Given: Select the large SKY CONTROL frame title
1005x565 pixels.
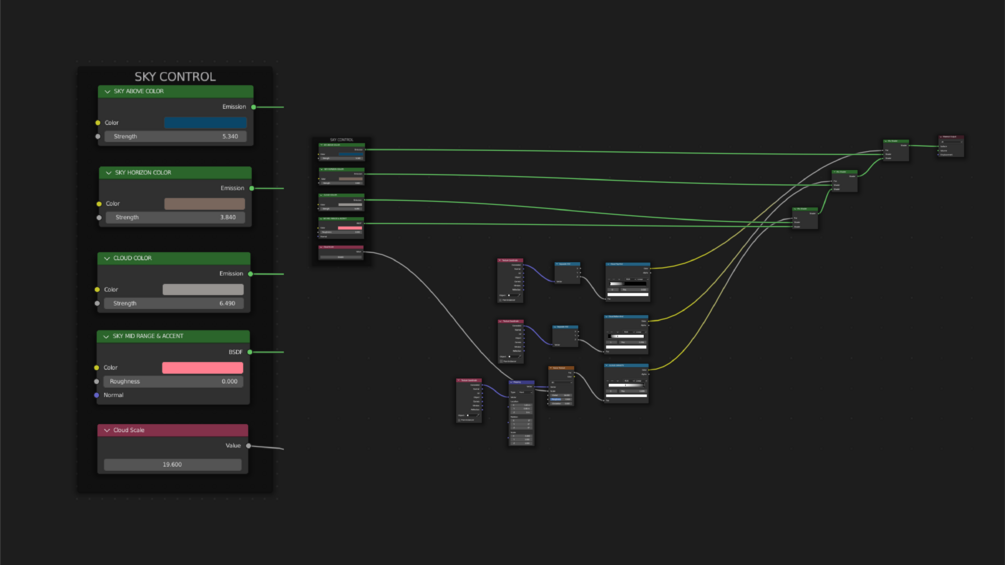Looking at the screenshot, I should tap(175, 77).
